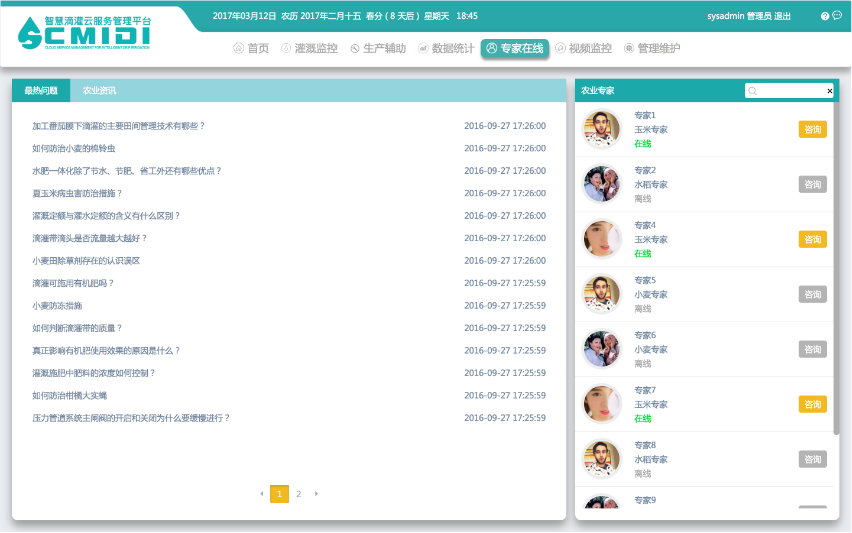Click the 首页 home icon in navigation

(238, 48)
